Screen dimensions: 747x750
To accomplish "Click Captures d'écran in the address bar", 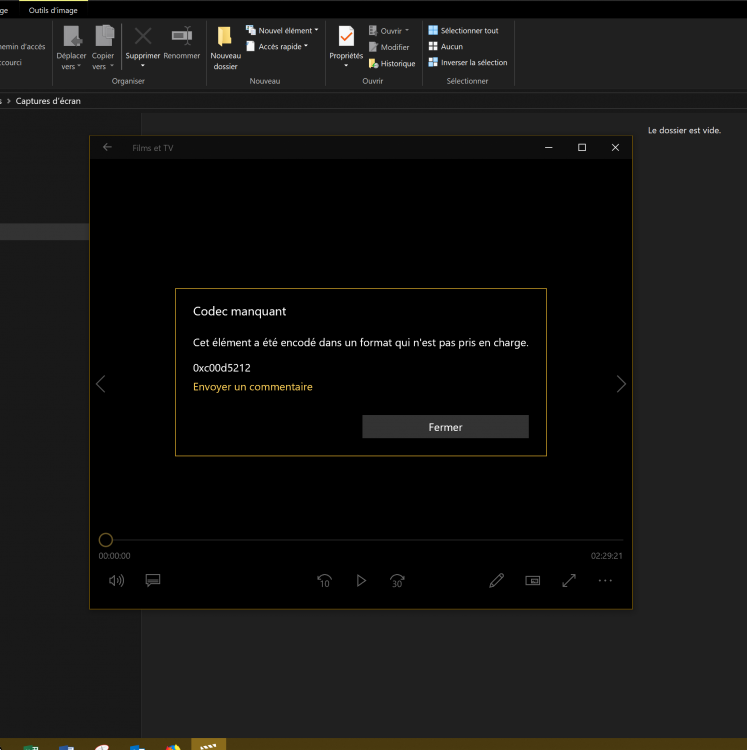I will 48,101.
